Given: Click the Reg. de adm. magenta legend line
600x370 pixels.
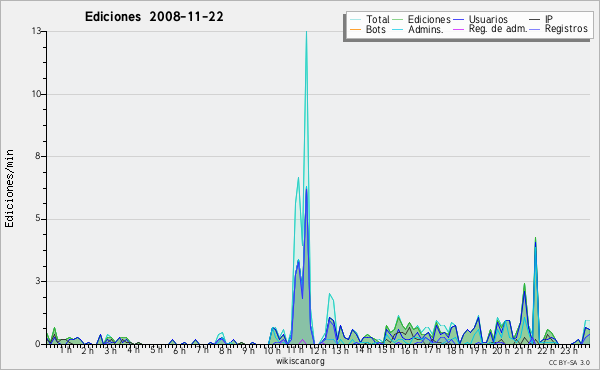Looking at the screenshot, I should pos(458,29).
